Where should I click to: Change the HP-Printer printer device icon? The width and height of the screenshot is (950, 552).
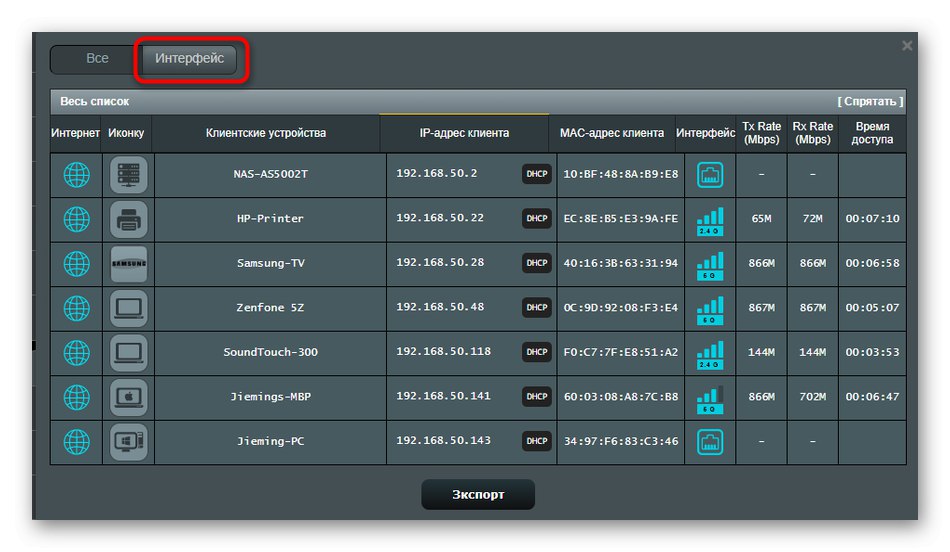click(128, 219)
